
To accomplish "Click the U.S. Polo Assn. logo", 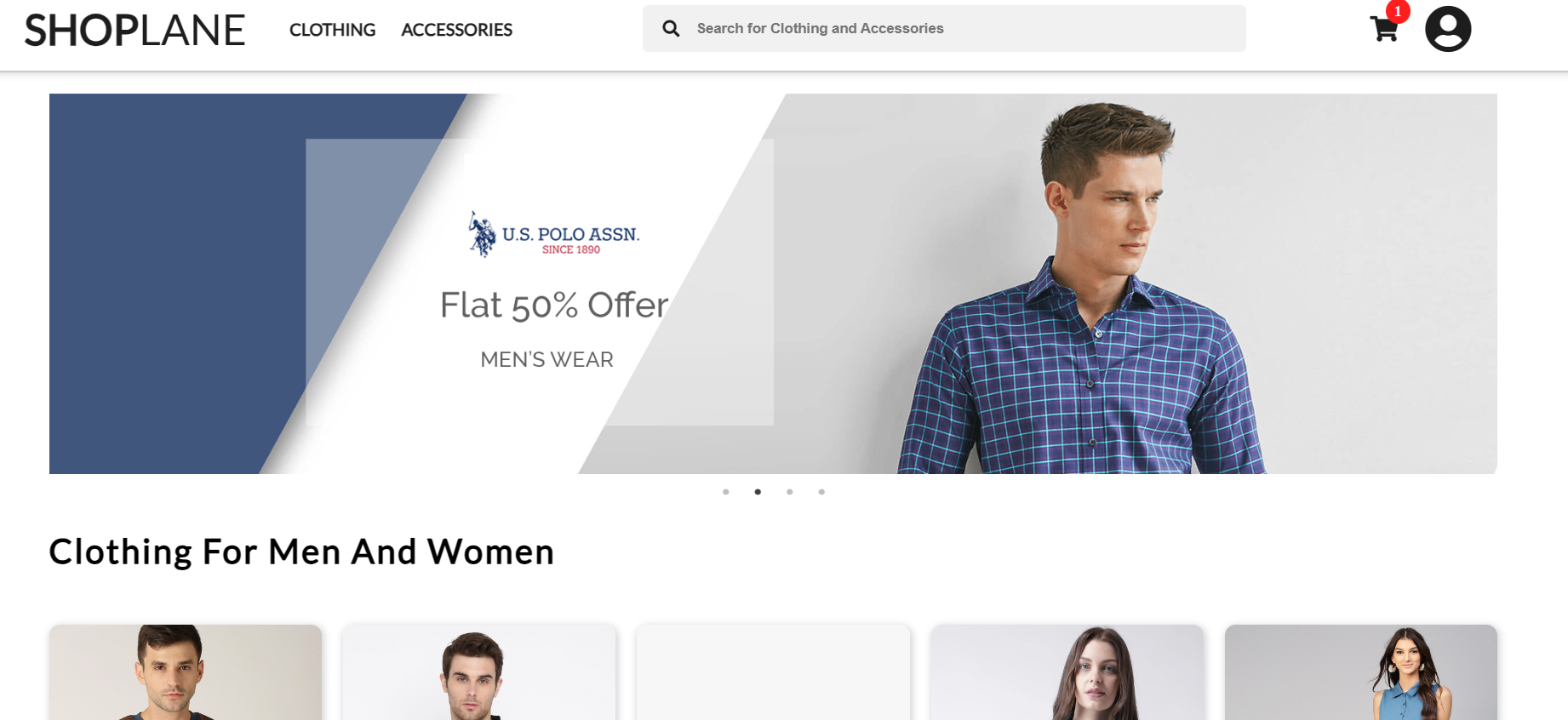I will tap(554, 234).
